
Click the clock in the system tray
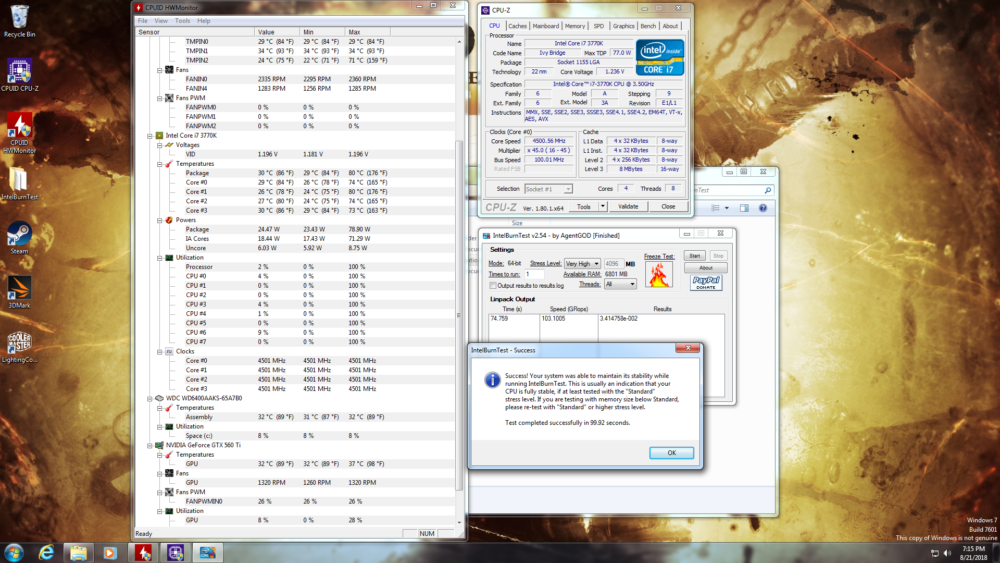click(973, 553)
